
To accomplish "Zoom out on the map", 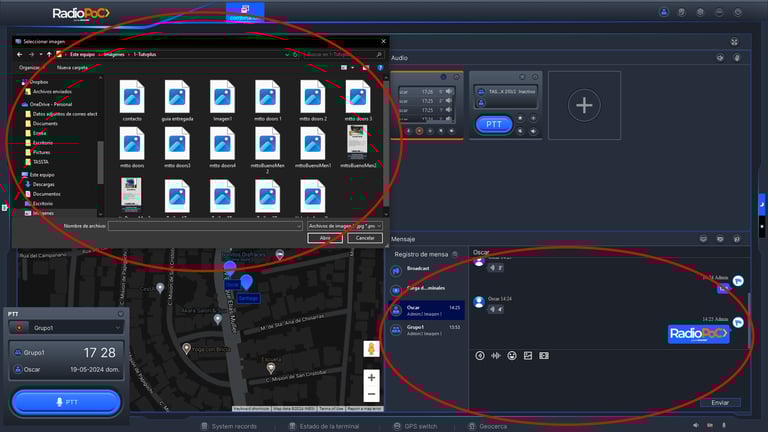I will coord(371,394).
